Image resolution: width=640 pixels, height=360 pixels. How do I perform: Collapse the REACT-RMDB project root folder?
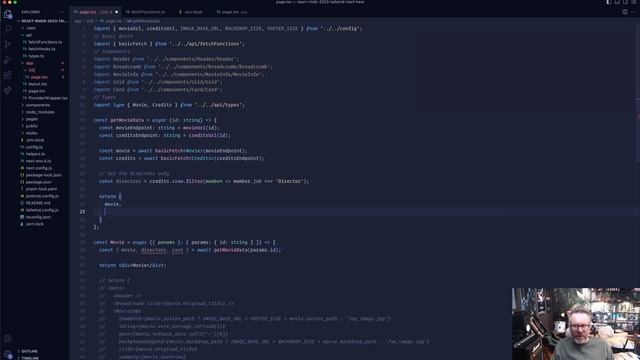pyautogui.click(x=42, y=21)
